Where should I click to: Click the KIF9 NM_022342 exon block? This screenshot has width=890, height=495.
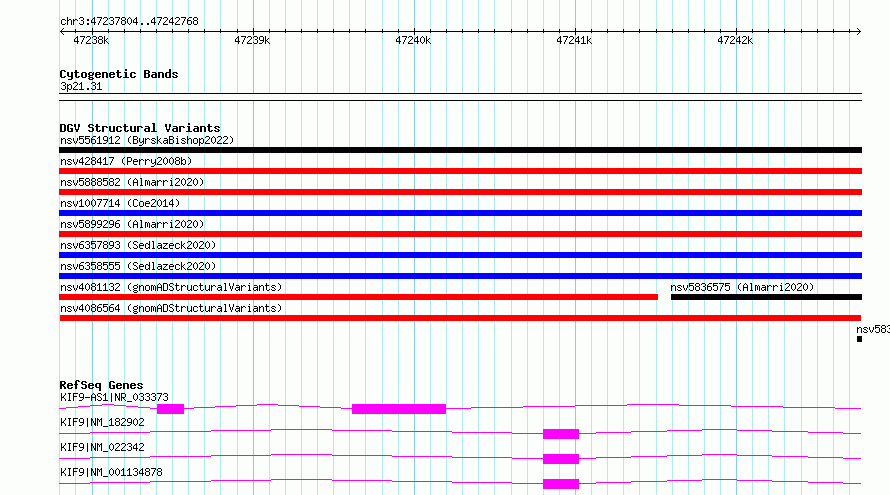pyautogui.click(x=561, y=459)
